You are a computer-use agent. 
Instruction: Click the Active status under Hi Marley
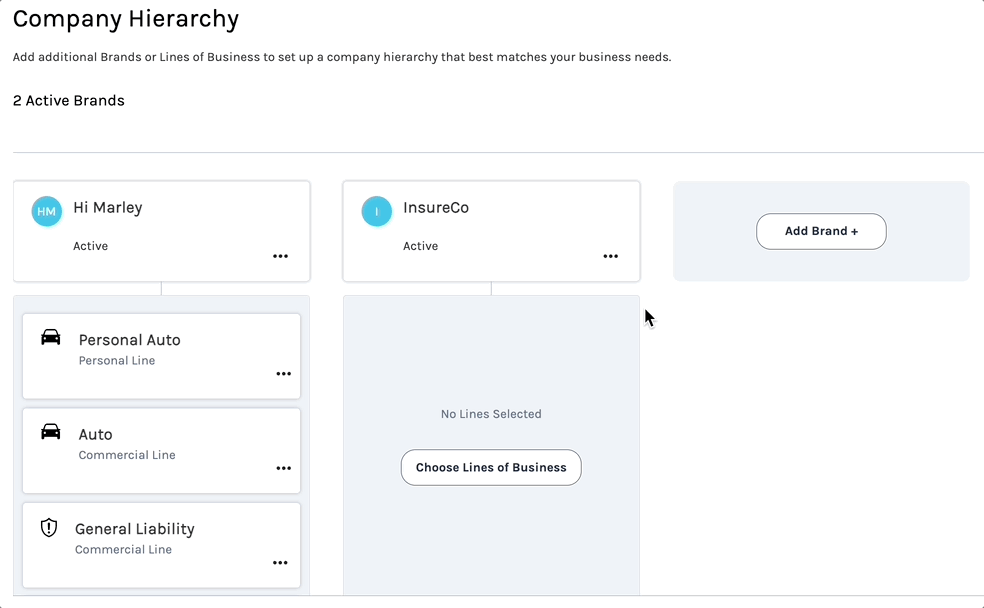tap(91, 246)
